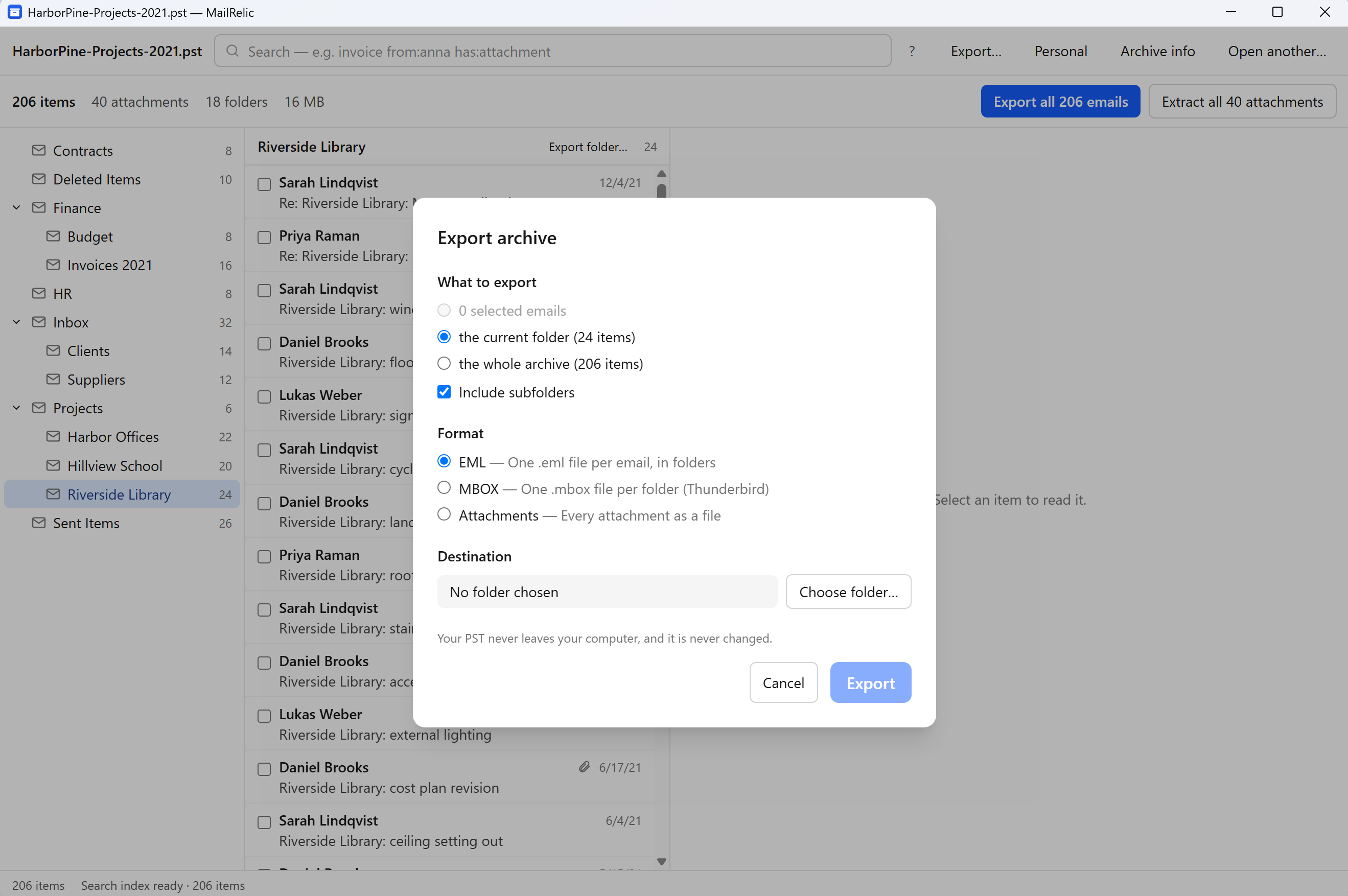This screenshot has width=1348, height=896.
Task: Select the Harbor Offices folder
Action: point(122,437)
